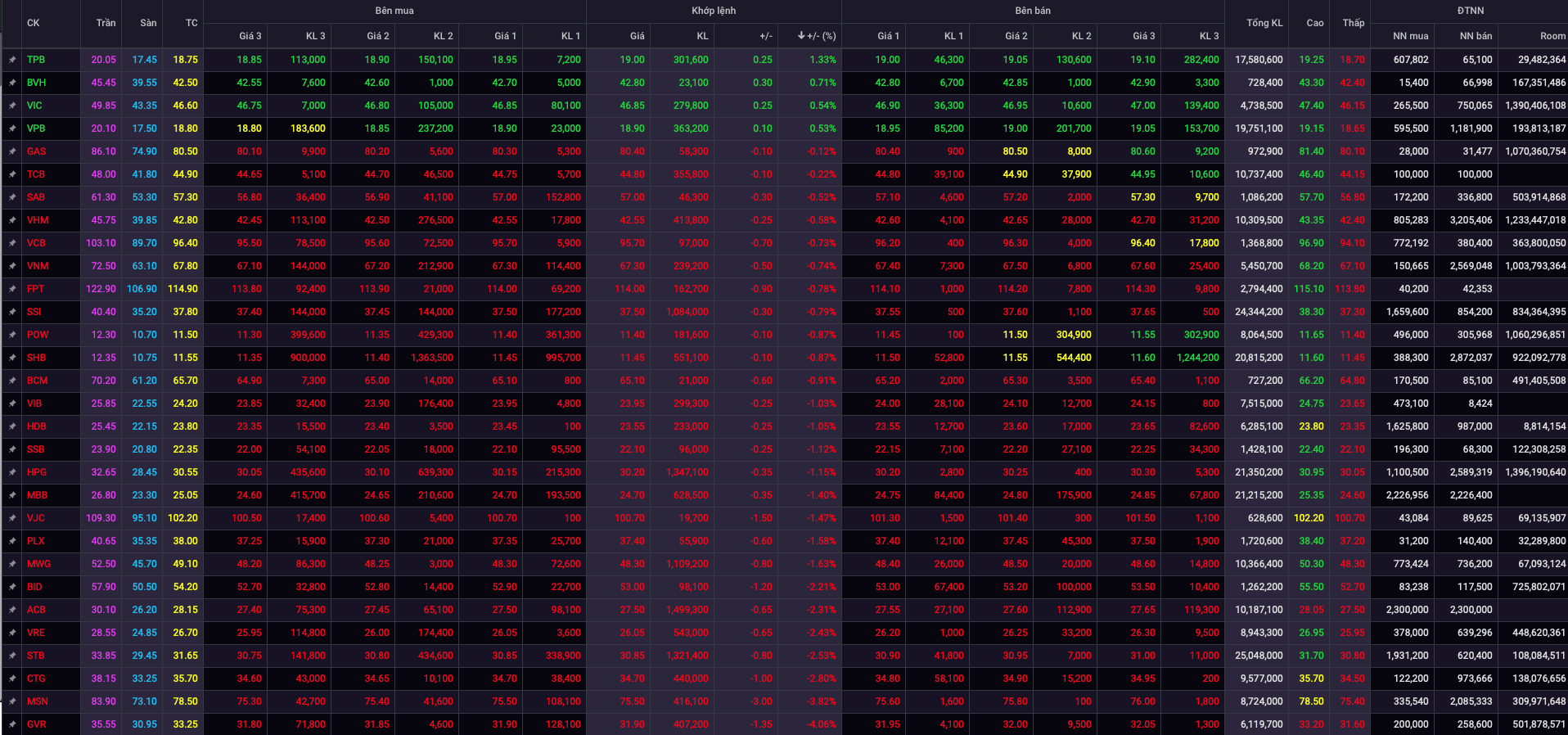
Task: Select MSN matched volume 416,100
Action: point(691,701)
